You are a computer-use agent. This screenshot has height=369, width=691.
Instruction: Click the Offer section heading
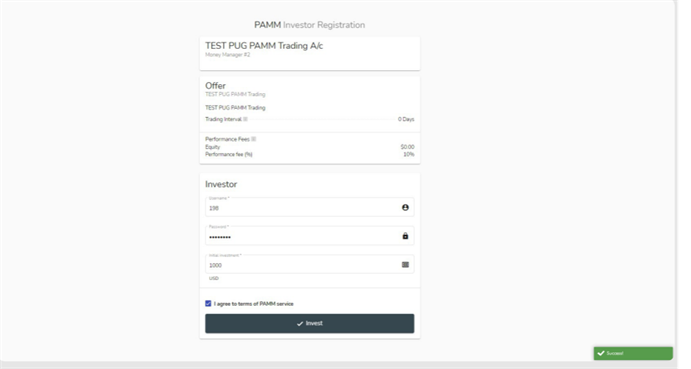(x=215, y=86)
